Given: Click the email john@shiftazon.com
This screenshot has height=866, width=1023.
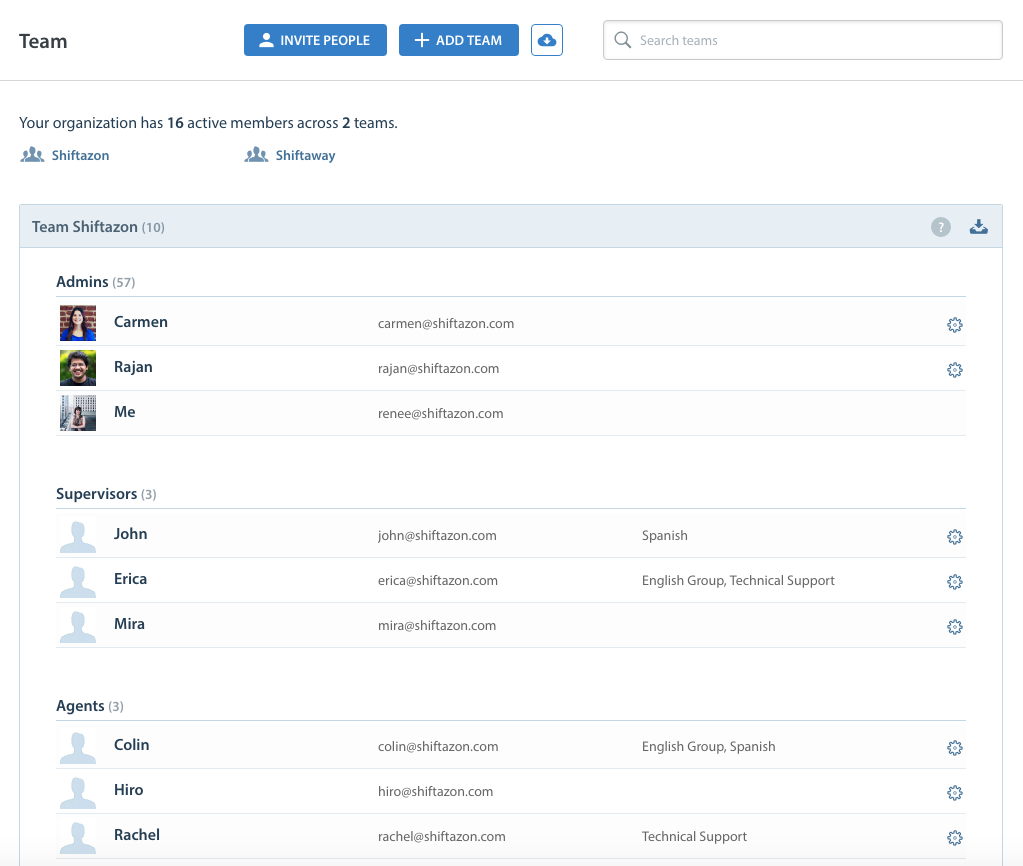Looking at the screenshot, I should 437,536.
